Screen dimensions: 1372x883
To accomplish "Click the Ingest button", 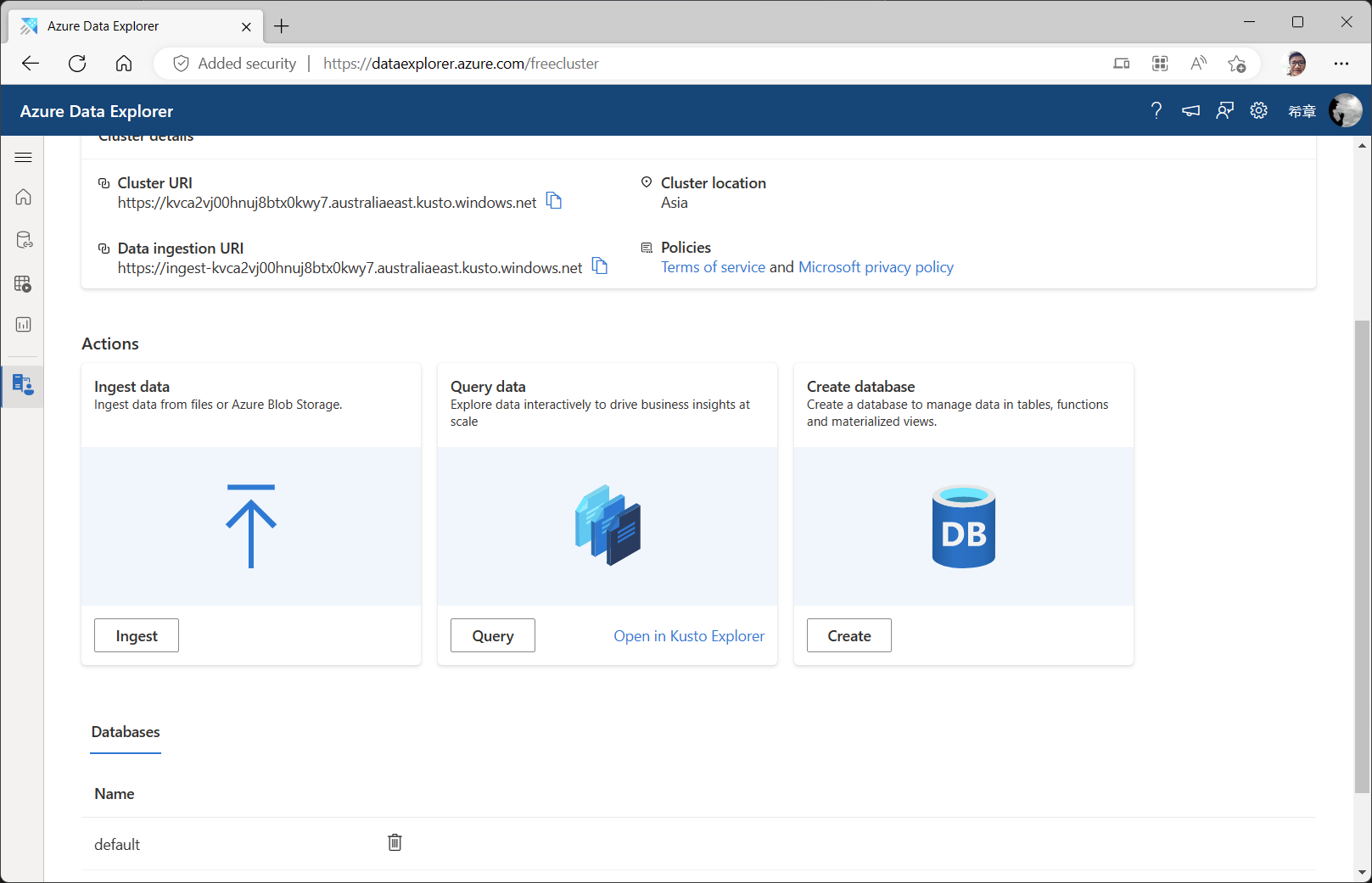I will coord(137,635).
